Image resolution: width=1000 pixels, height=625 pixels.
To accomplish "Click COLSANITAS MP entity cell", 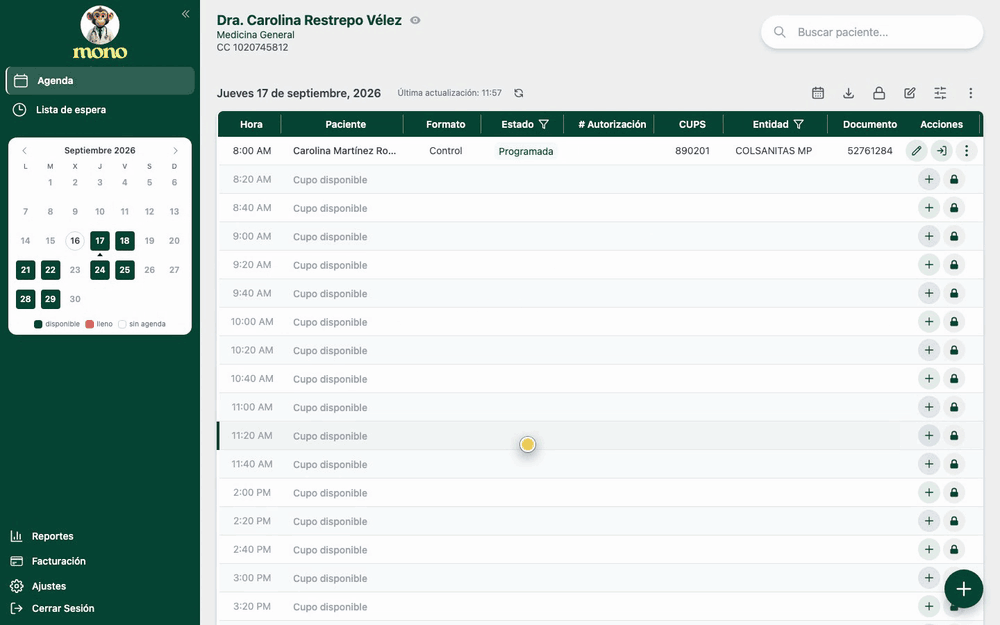I will click(x=774, y=151).
